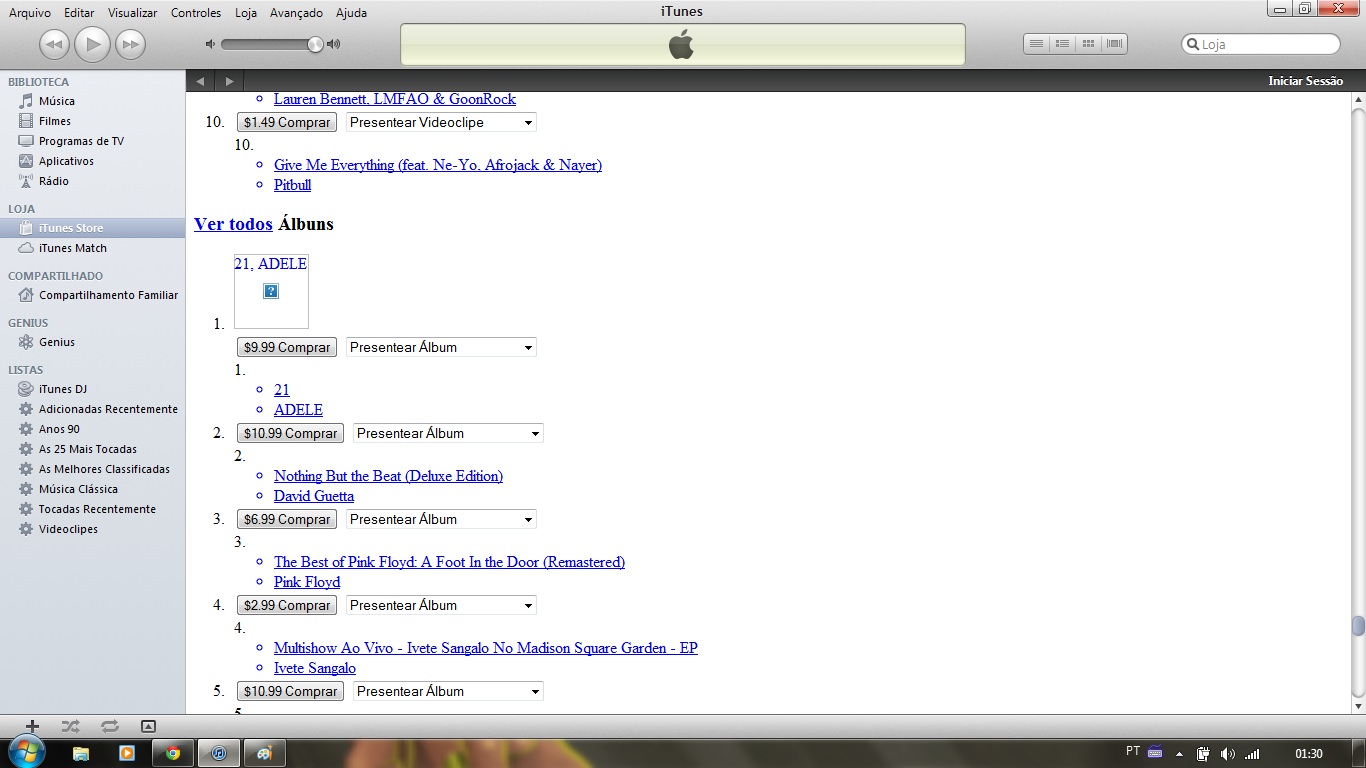The width and height of the screenshot is (1366, 768).
Task: Open the Ajuda menu
Action: pos(351,13)
